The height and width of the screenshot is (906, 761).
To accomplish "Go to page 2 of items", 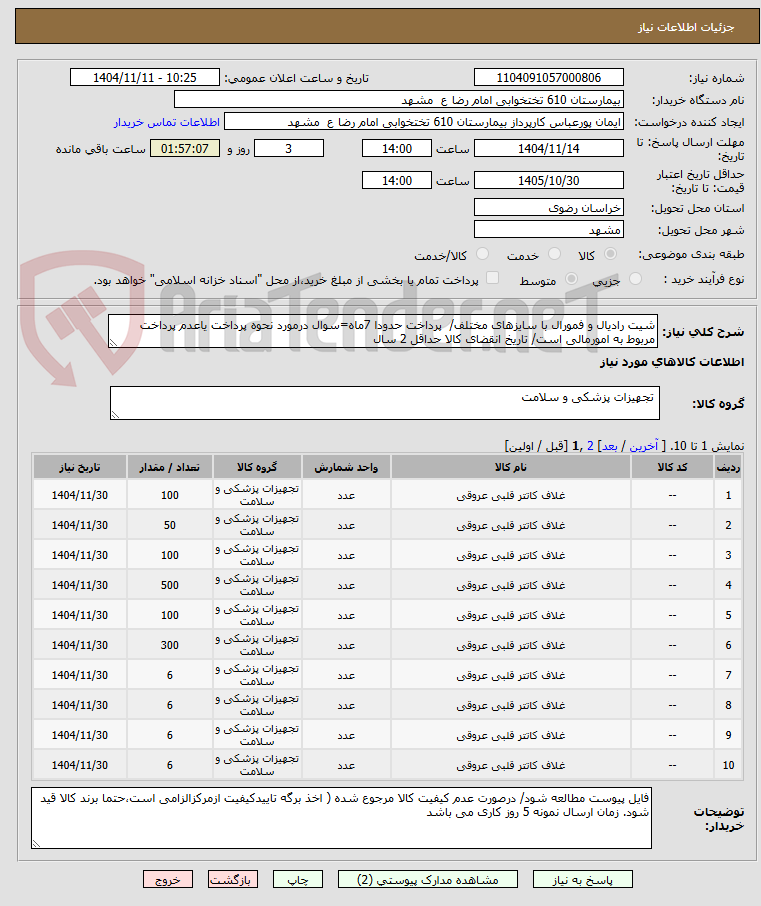I will click(590, 446).
